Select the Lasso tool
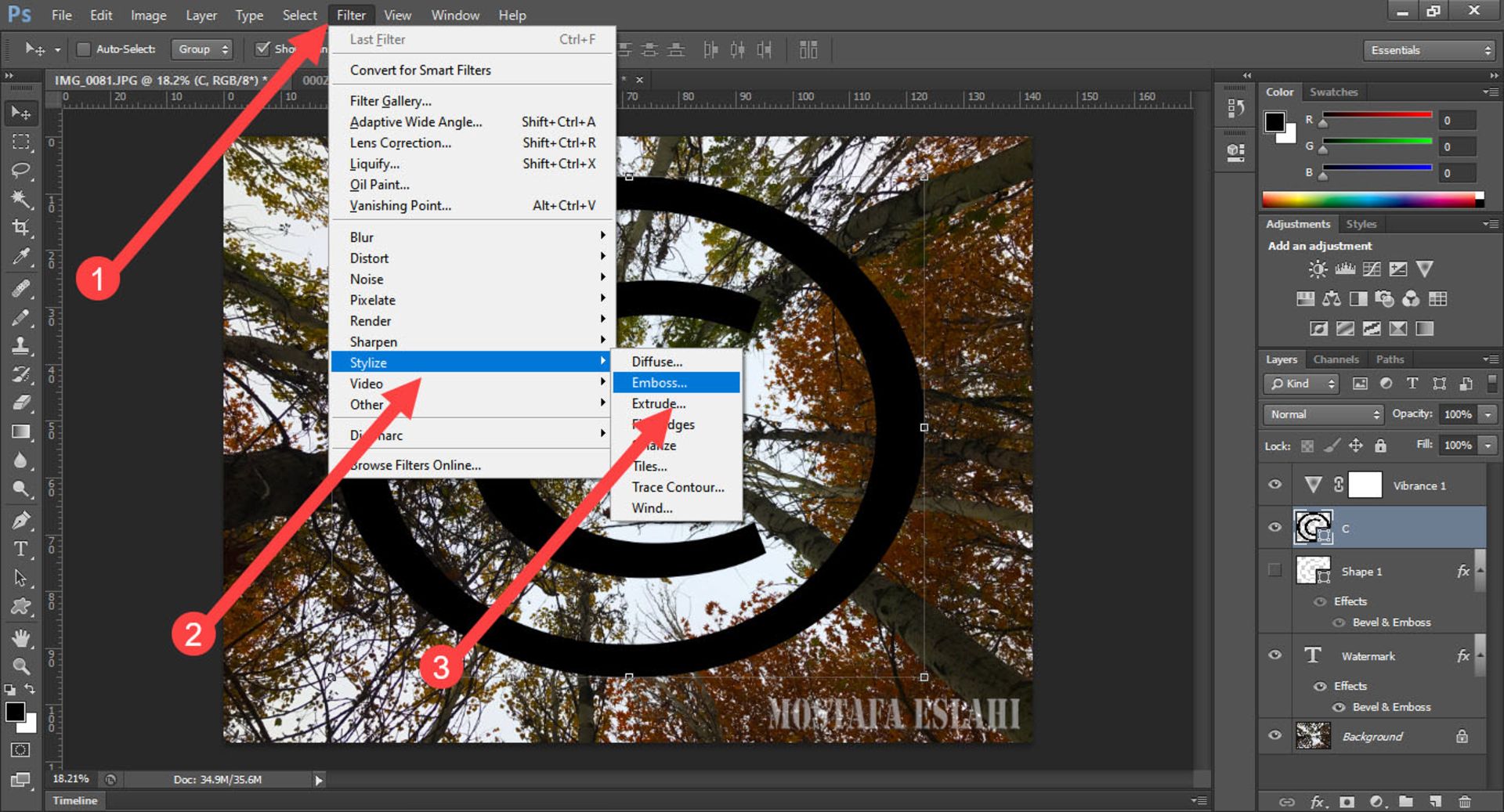 [x=20, y=171]
